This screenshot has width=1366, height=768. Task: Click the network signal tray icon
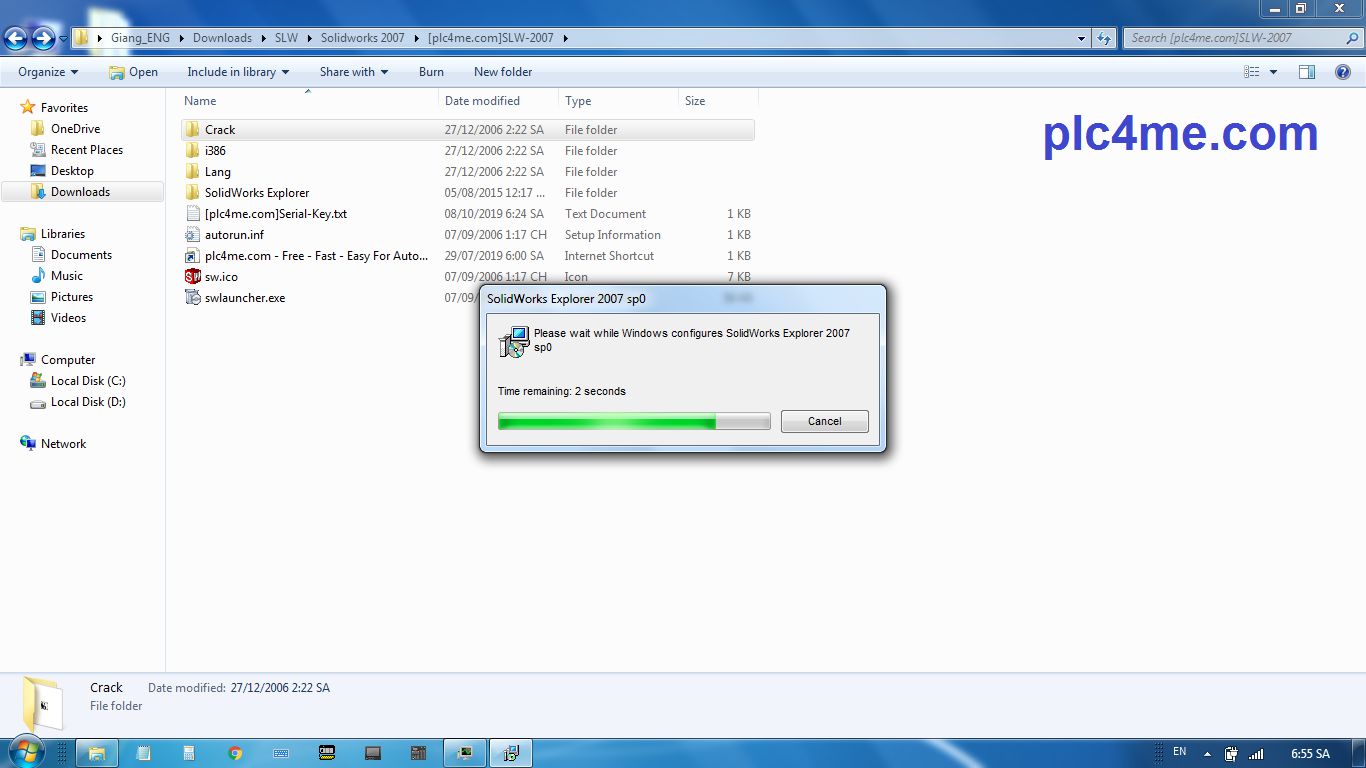[1256, 754]
